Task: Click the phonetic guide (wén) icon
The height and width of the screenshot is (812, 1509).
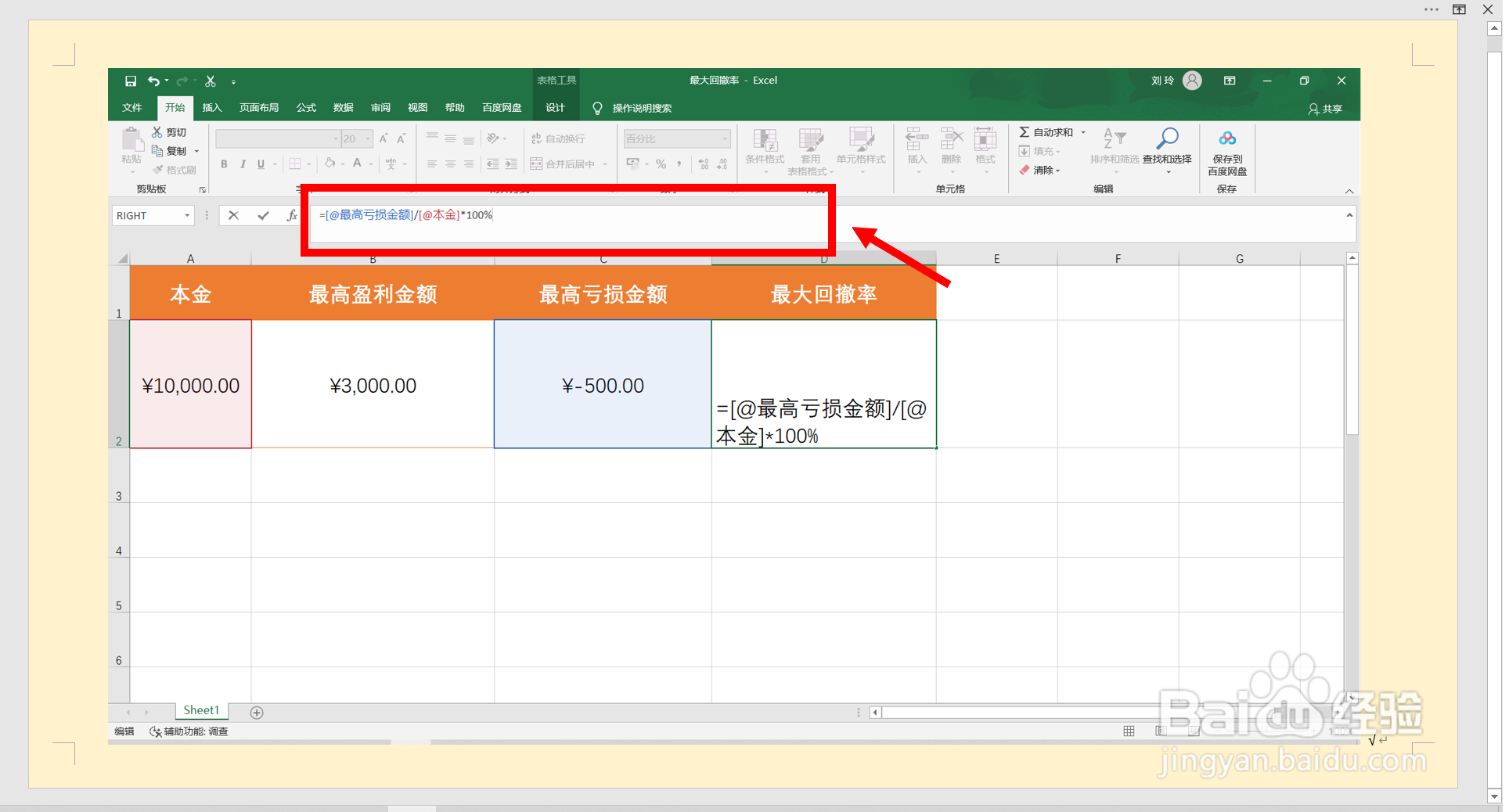Action: 391,164
